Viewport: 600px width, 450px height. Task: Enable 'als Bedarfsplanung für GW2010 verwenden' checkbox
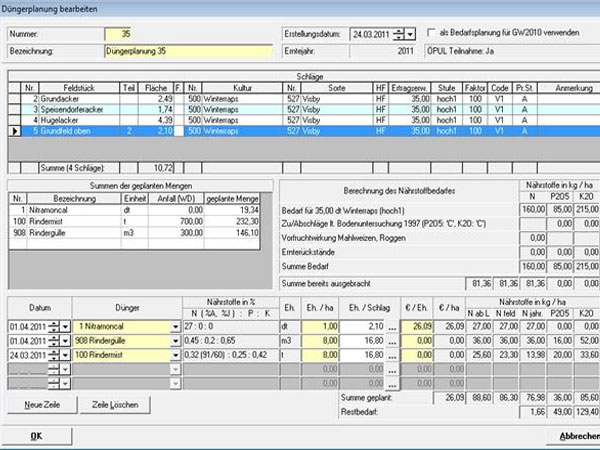pos(431,33)
